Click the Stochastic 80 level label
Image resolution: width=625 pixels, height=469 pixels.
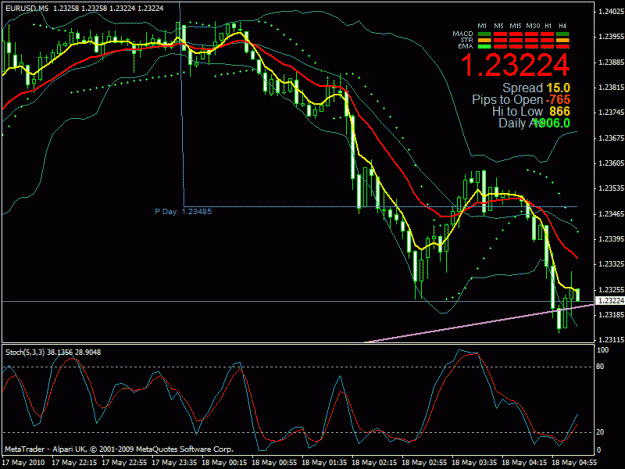click(601, 367)
